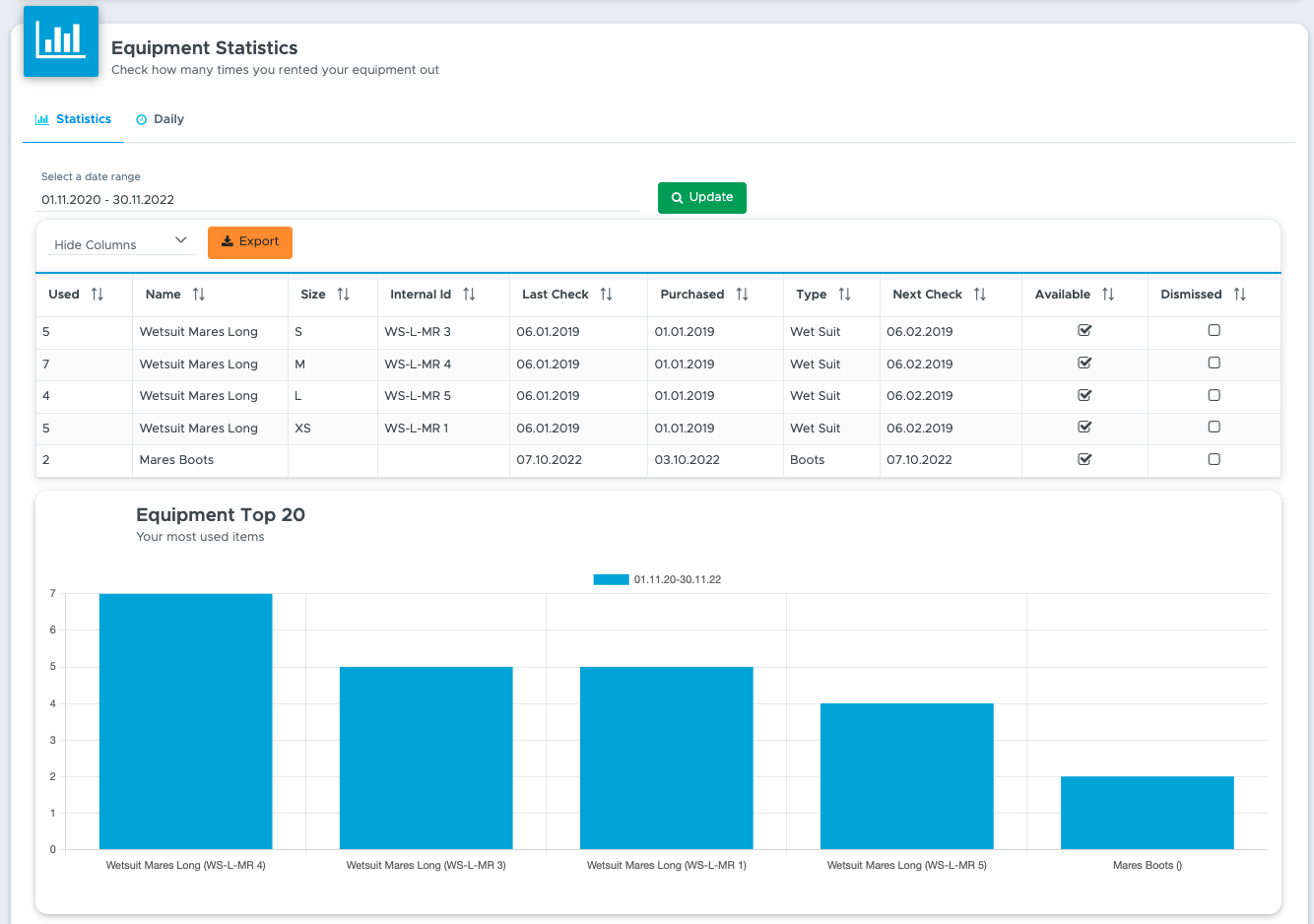Toggle Available checkbox for WS-L-MR 4

pyautogui.click(x=1084, y=363)
